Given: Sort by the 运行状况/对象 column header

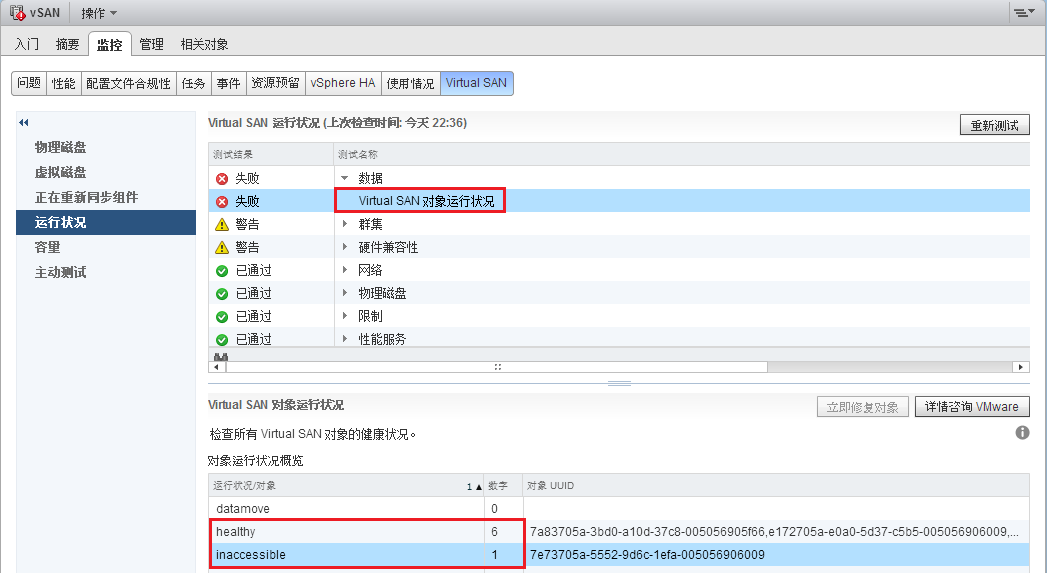Looking at the screenshot, I should (346, 486).
